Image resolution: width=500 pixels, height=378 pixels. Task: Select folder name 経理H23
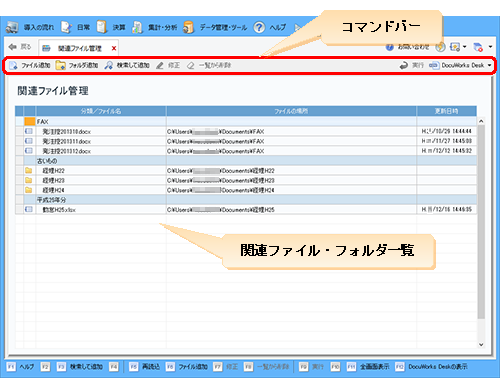point(53,180)
